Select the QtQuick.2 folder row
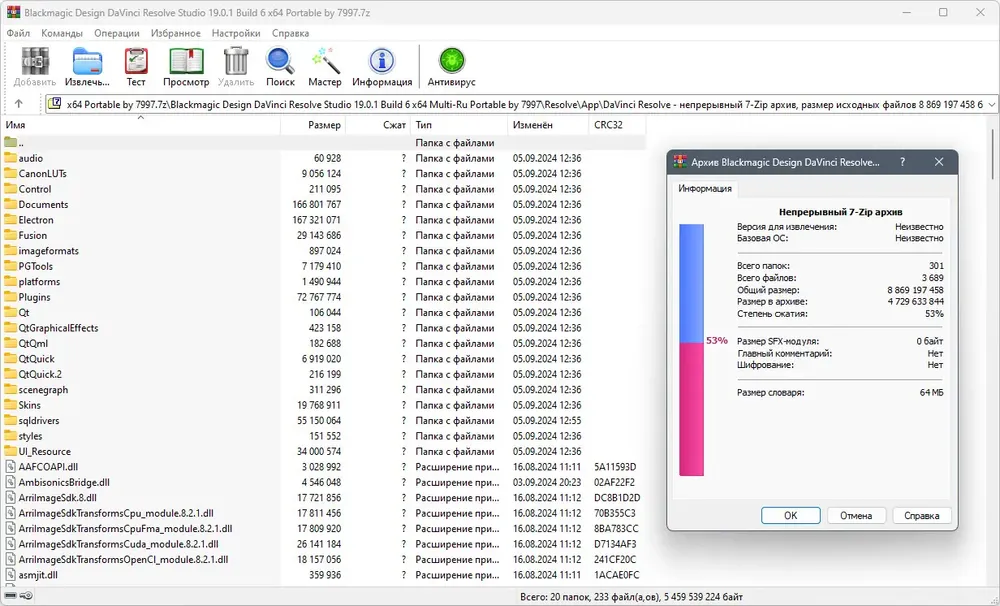Image resolution: width=1000 pixels, height=606 pixels. click(325, 374)
